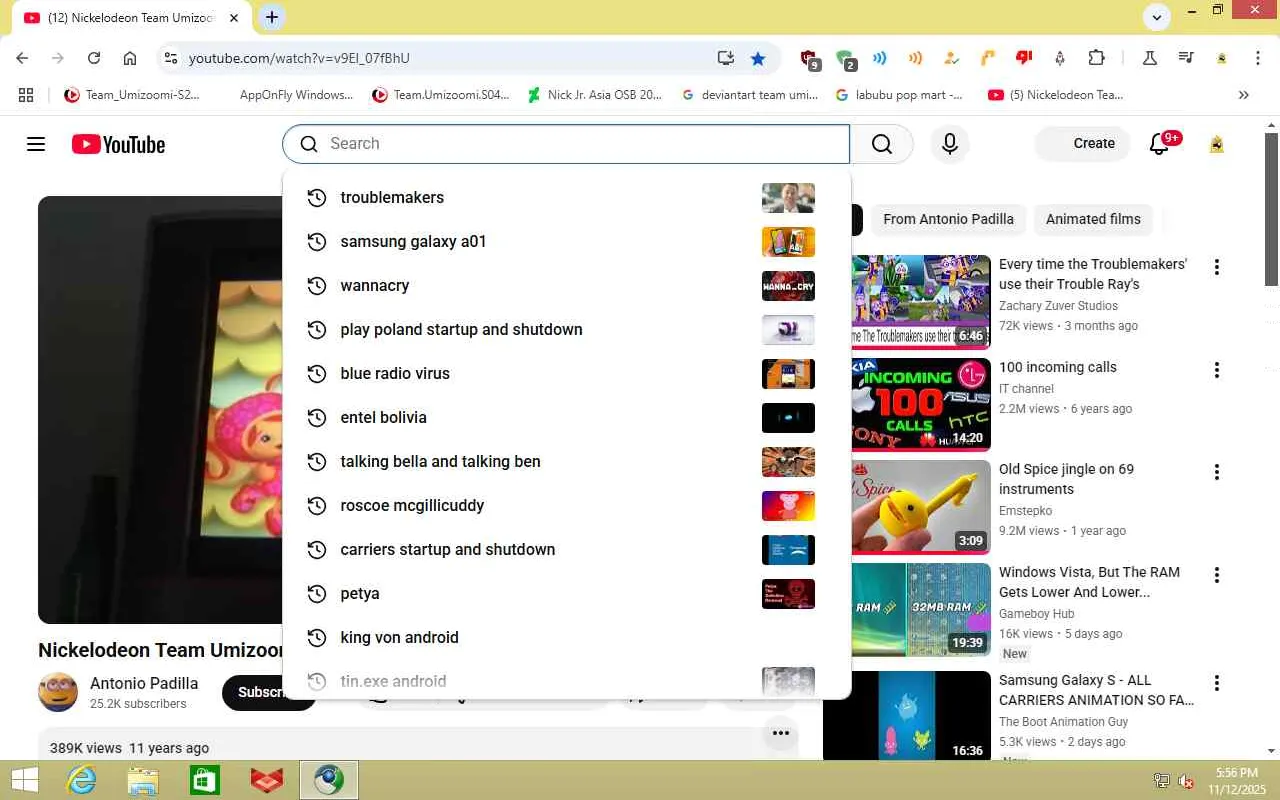
Task: Open '100 incoming calls' video thumbnail
Action: [x=920, y=403]
